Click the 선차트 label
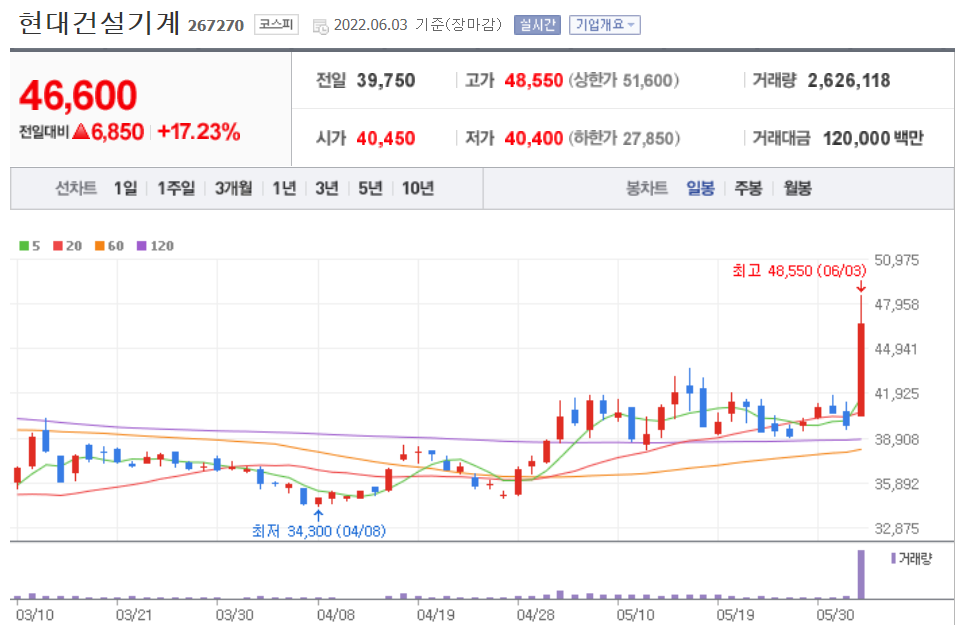955x625 pixels. [x=76, y=188]
